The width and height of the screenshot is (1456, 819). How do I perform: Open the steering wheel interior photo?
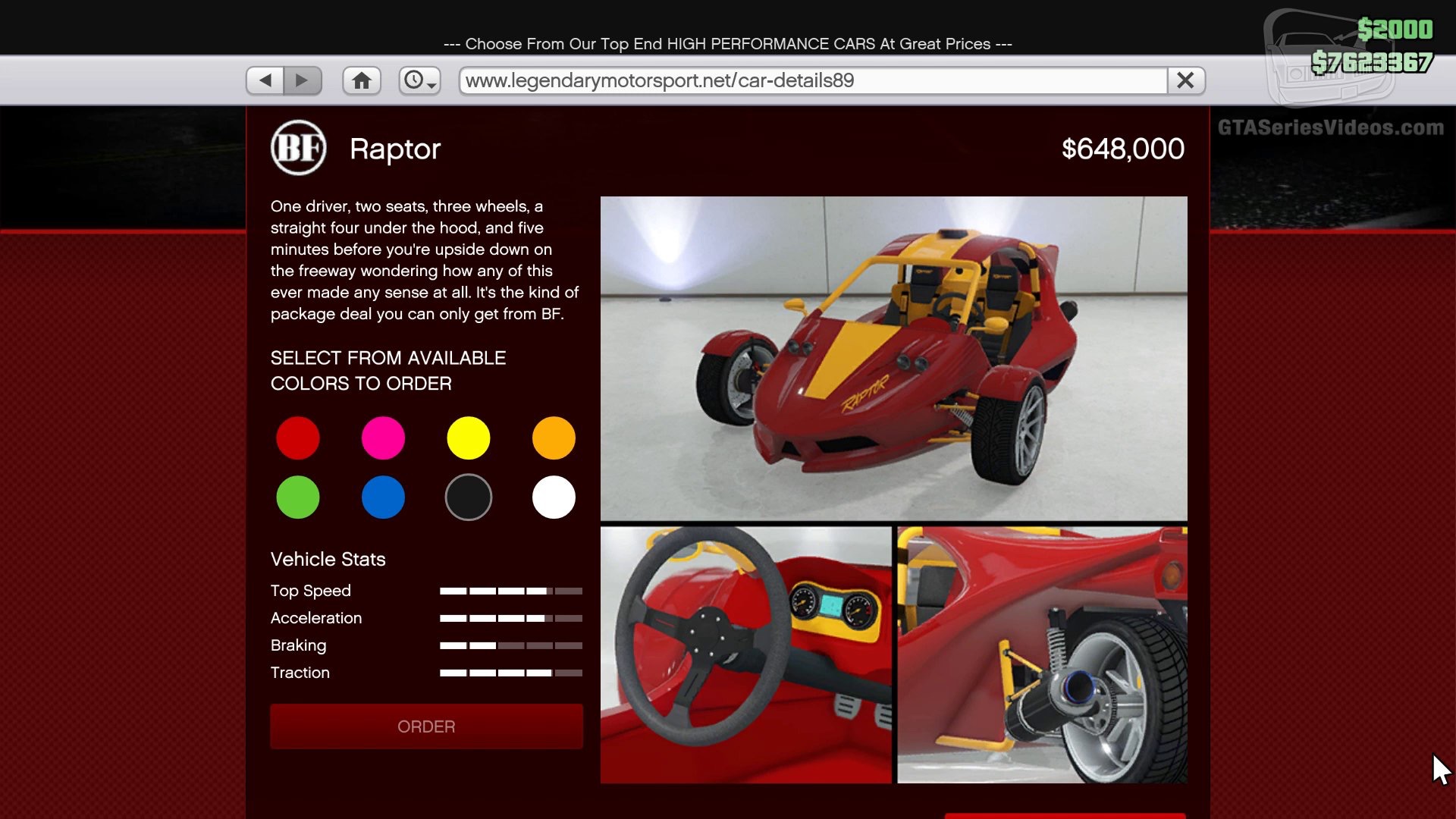point(745,655)
